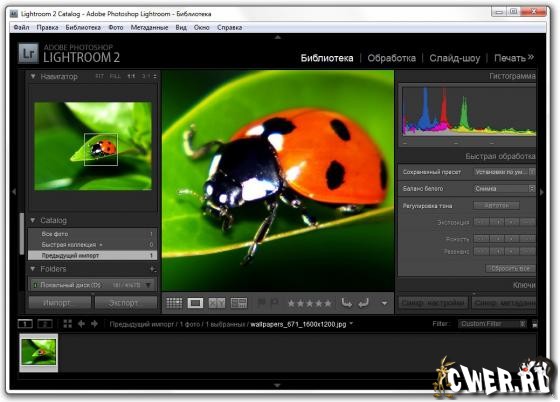Switch to Grid view
560x402 pixels.
pyautogui.click(x=174, y=303)
